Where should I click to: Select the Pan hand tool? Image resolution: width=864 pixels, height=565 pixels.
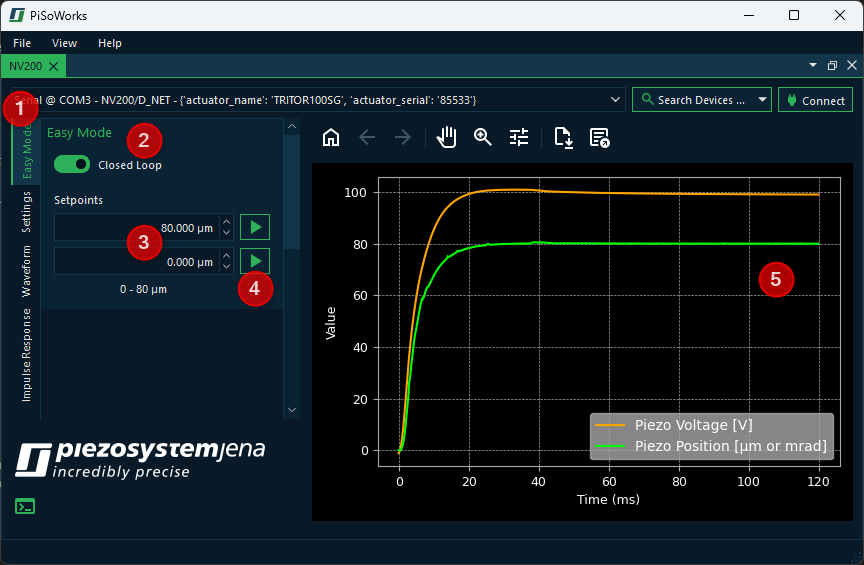tap(447, 138)
